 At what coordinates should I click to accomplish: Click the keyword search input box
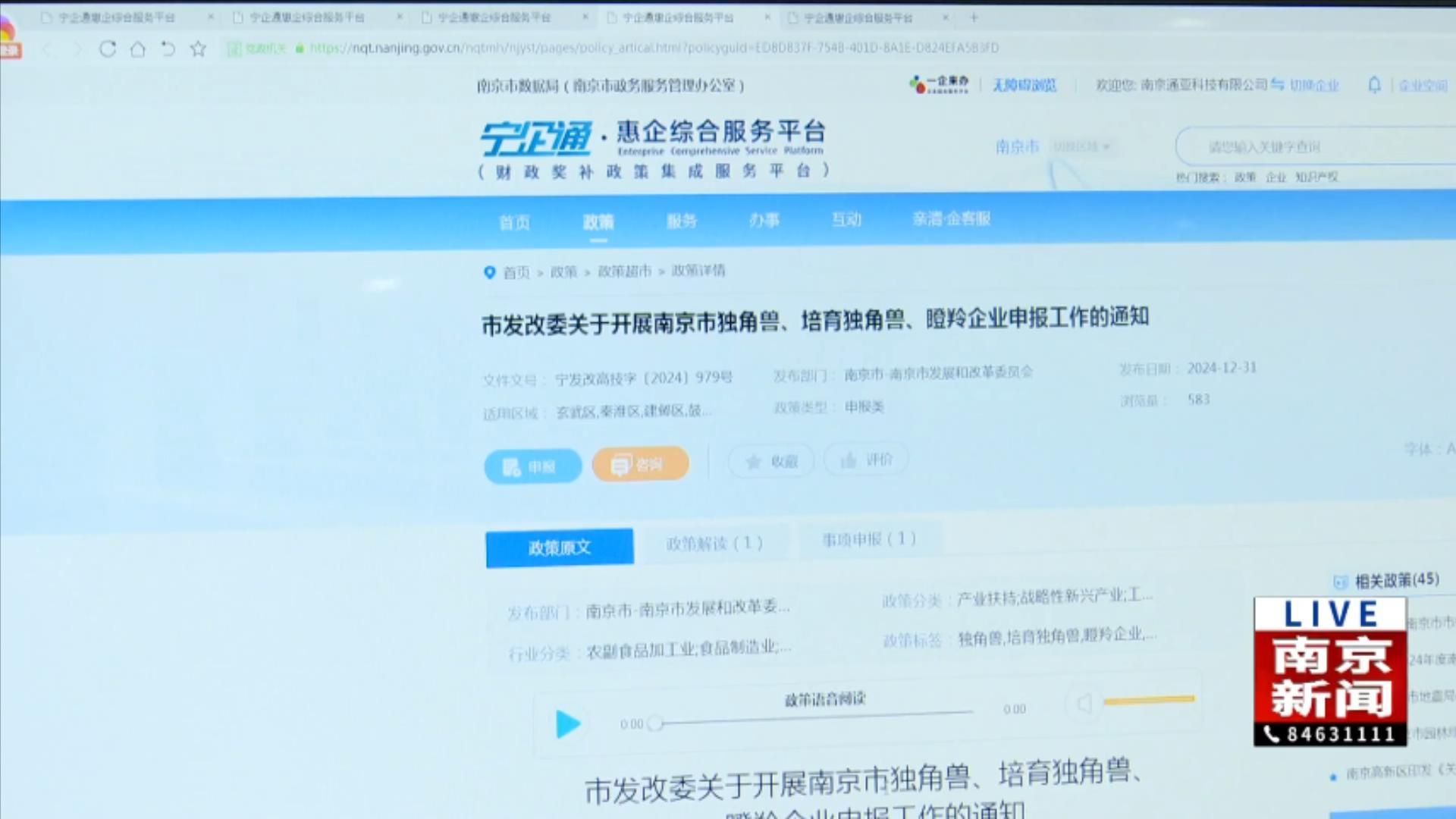1316,146
